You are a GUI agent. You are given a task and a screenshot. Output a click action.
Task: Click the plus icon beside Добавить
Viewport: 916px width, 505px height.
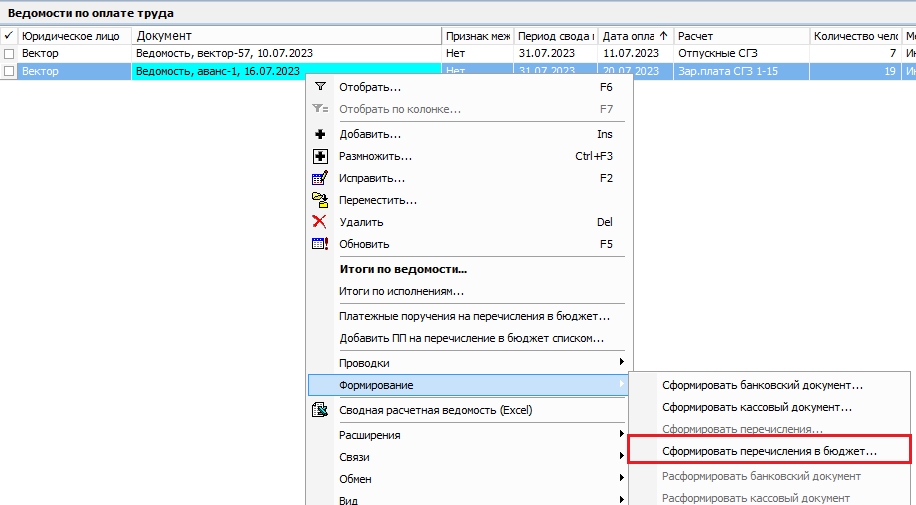[320, 134]
